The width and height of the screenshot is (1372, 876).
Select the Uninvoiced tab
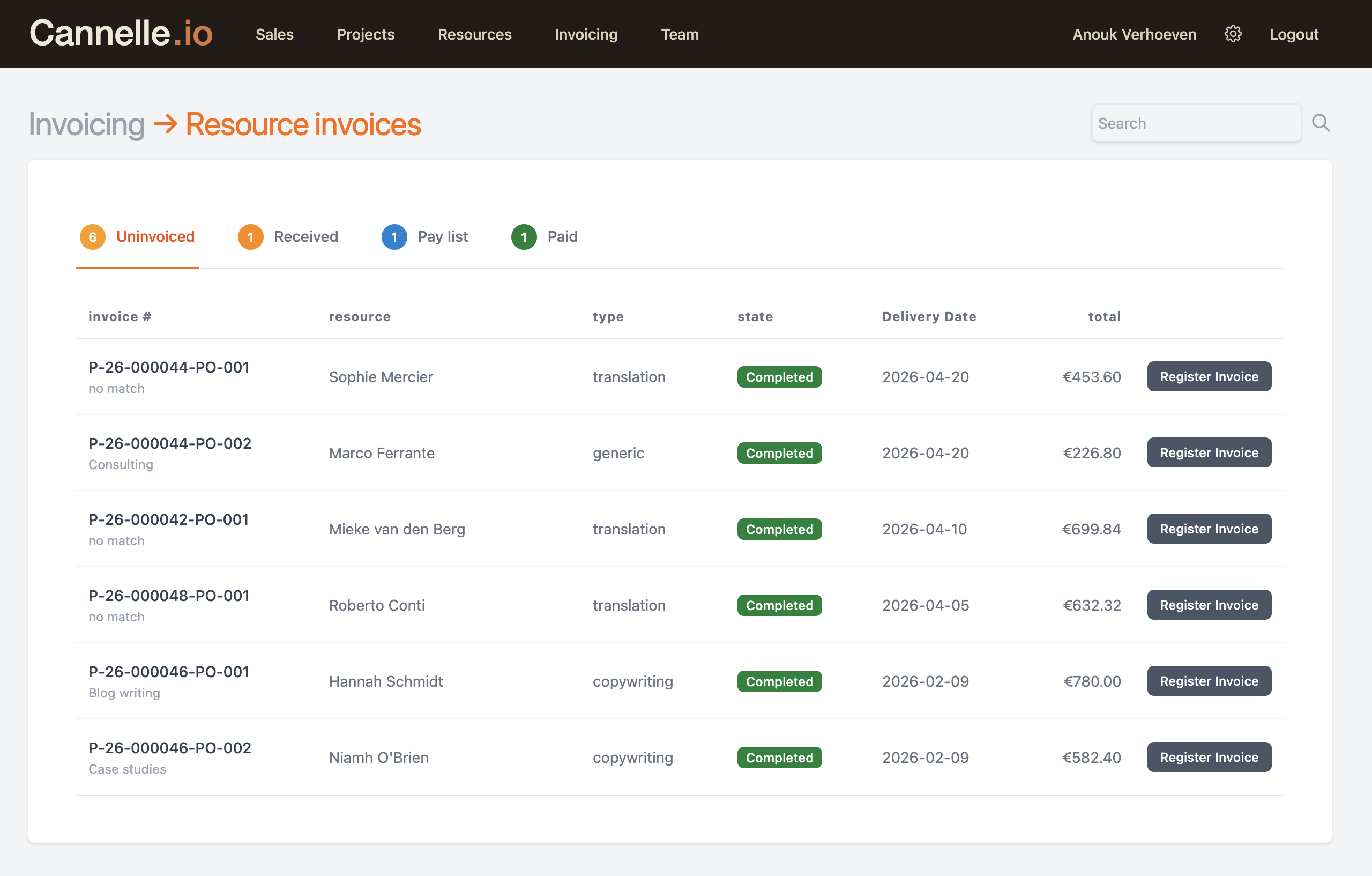[137, 236]
